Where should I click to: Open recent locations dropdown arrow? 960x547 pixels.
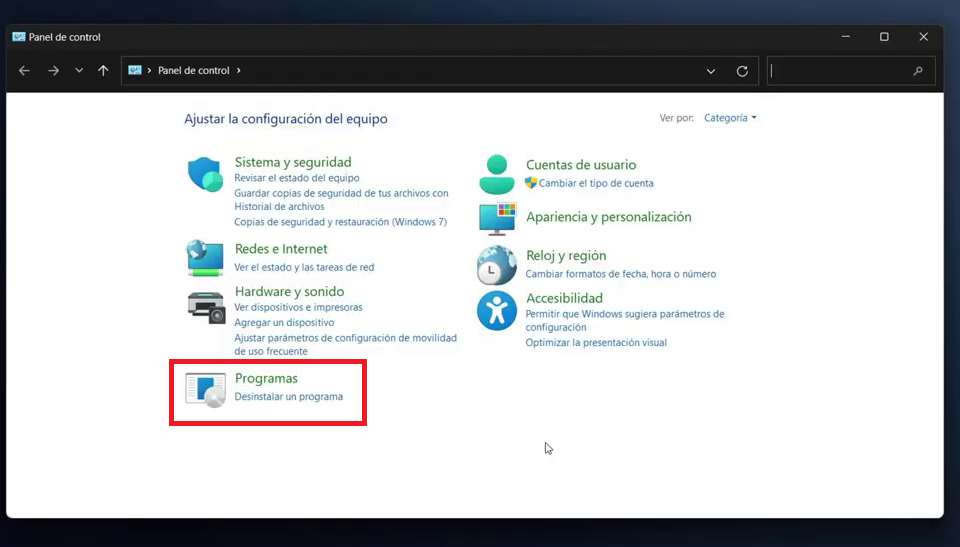[x=79, y=70]
